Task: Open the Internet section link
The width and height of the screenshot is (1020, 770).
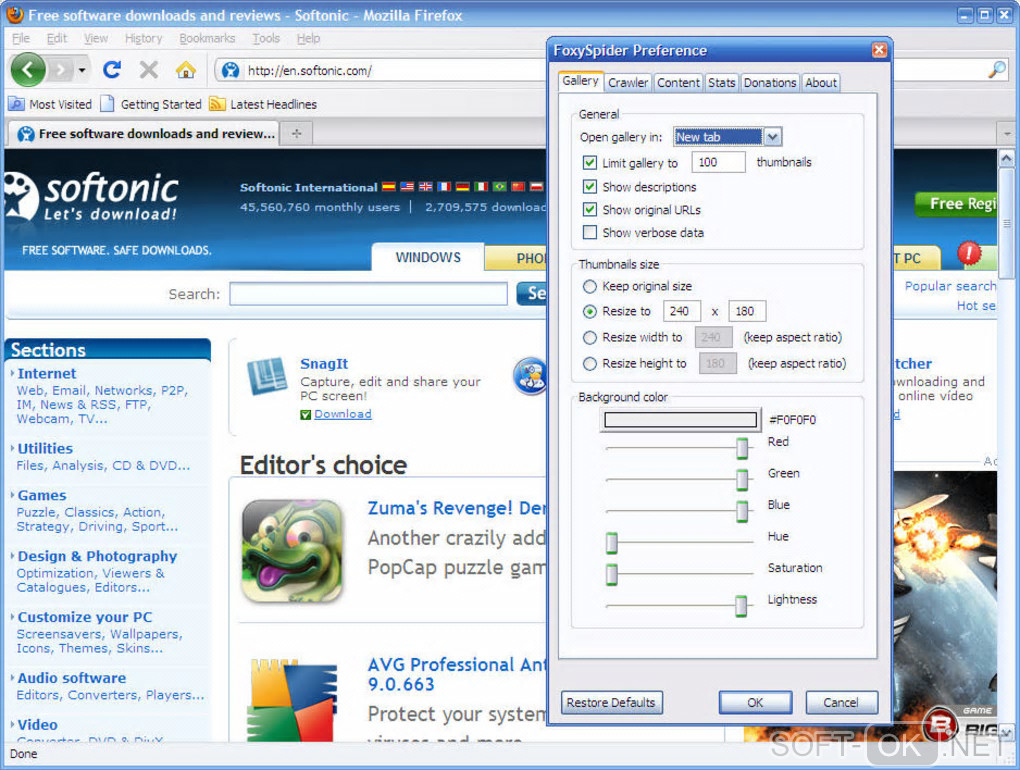Action: click(47, 373)
